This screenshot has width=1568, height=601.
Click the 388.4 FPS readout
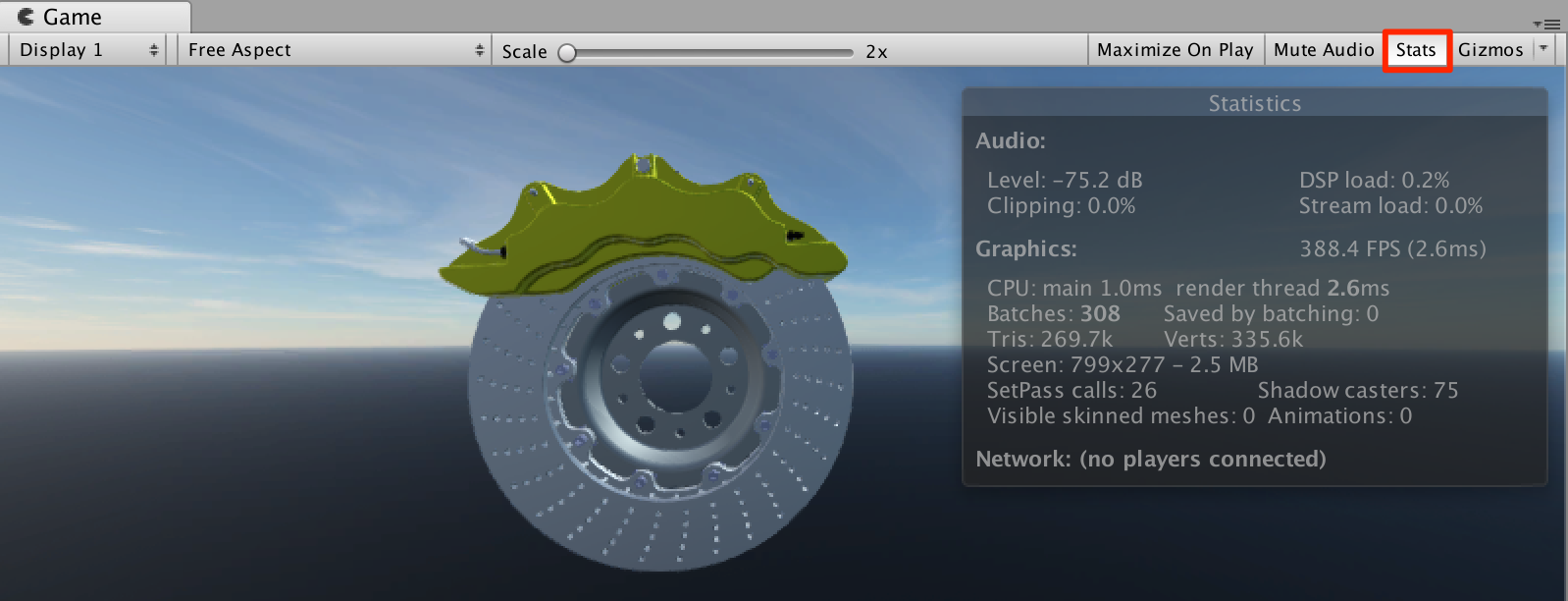click(1391, 248)
